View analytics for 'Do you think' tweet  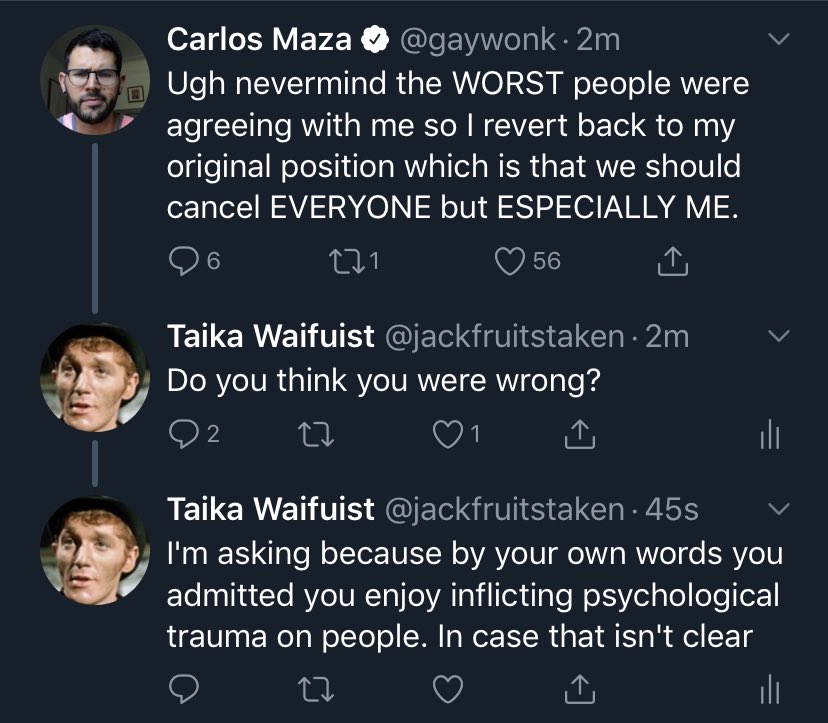(x=764, y=435)
